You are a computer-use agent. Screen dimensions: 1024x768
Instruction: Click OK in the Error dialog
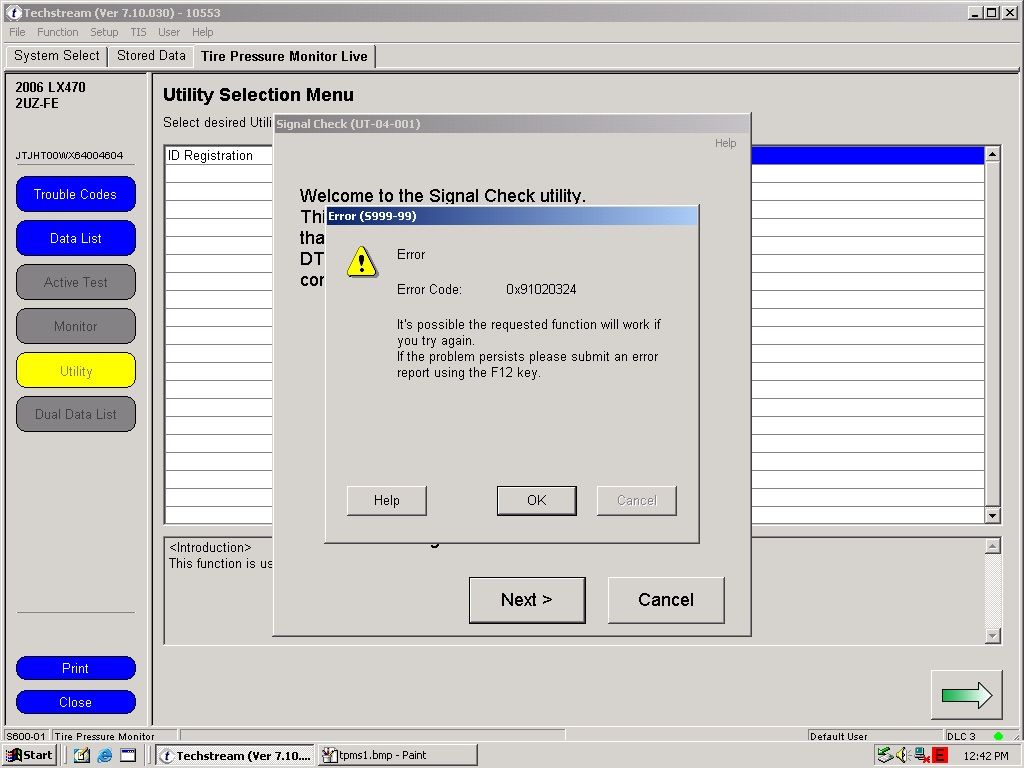pos(536,500)
